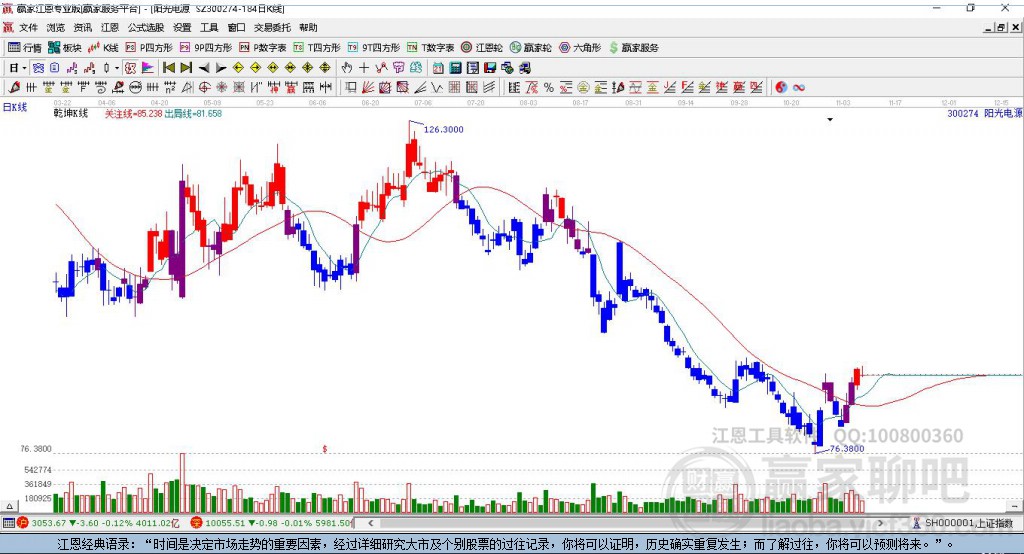Open the 江恩 menu
Viewport: 1024px width, 554px height.
(110, 27)
